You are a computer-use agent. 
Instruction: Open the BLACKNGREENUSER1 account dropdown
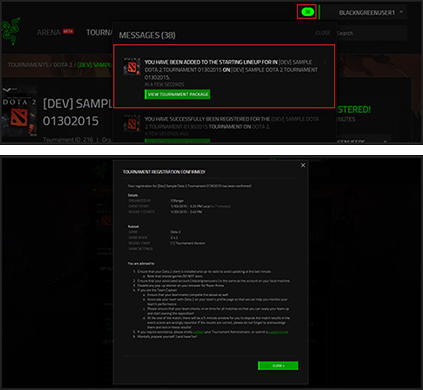click(371, 13)
